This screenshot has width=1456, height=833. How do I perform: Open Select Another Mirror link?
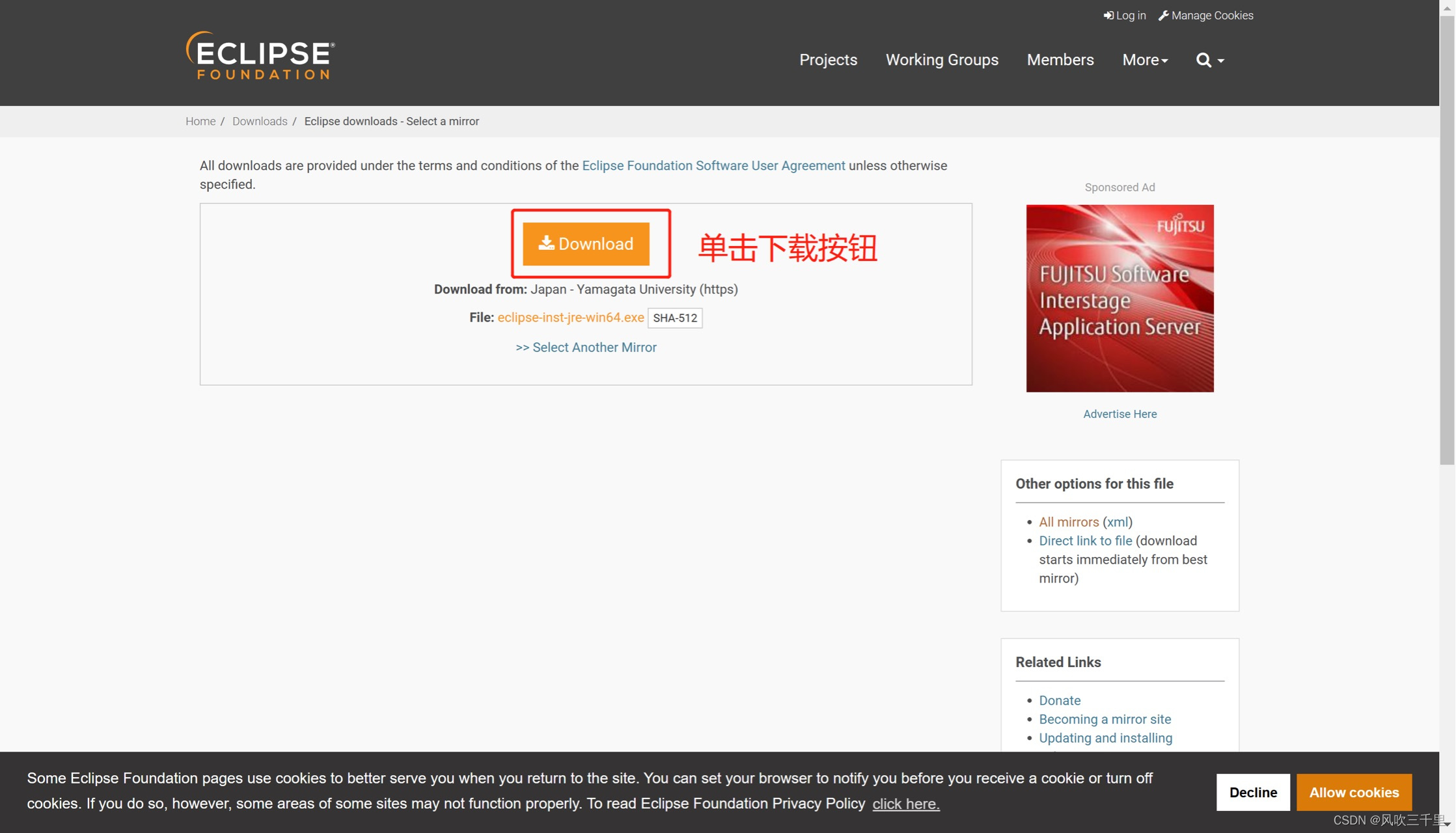(585, 347)
